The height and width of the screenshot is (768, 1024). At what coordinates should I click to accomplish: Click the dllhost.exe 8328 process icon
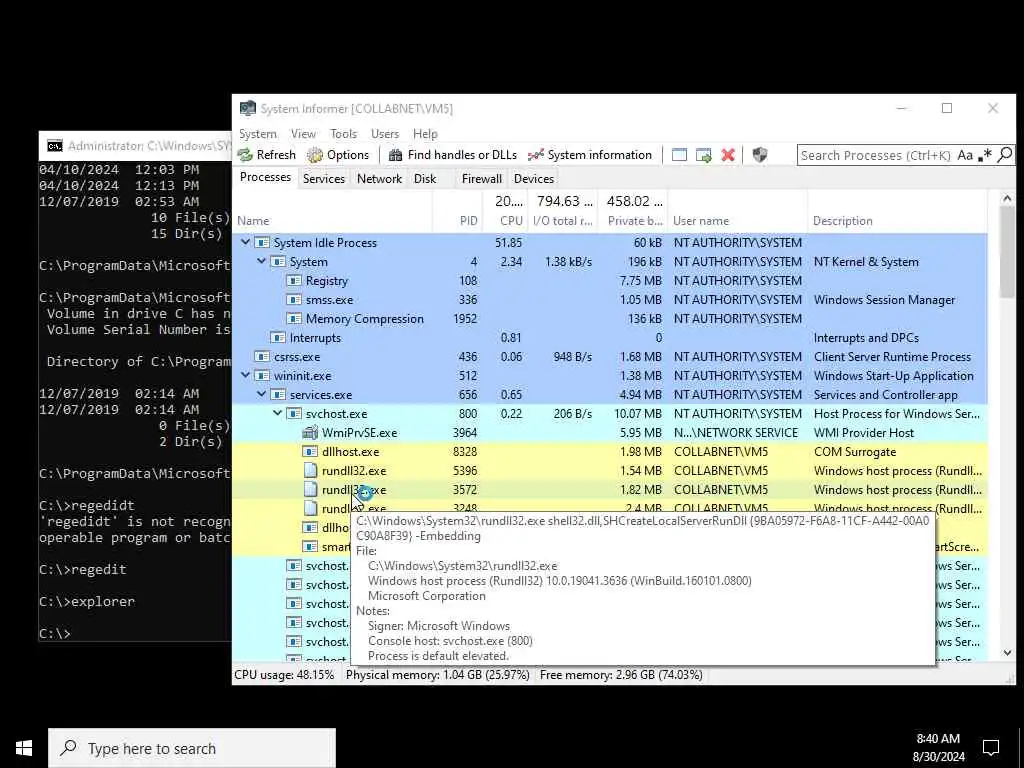pyautogui.click(x=310, y=451)
